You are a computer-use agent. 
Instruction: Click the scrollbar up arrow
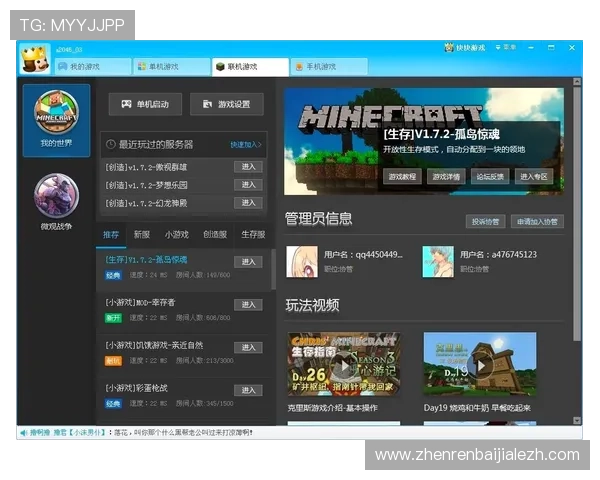[577, 82]
